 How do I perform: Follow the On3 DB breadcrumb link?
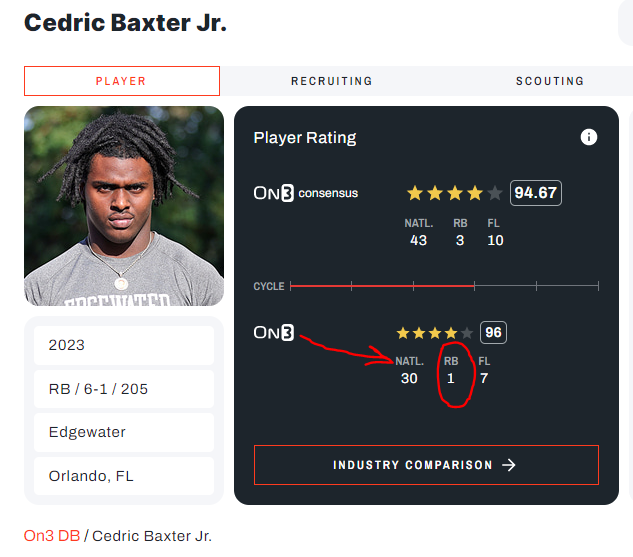point(52,536)
